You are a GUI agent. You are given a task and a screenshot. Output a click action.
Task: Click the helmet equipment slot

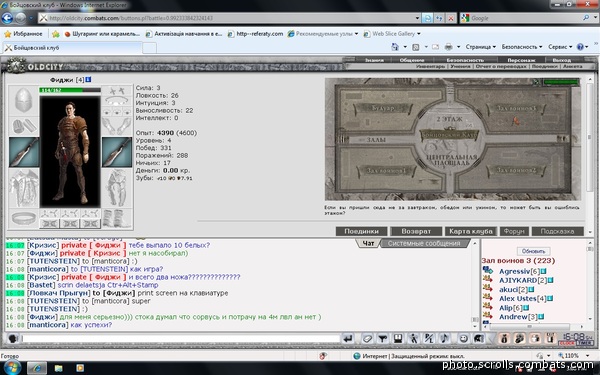tap(24, 100)
